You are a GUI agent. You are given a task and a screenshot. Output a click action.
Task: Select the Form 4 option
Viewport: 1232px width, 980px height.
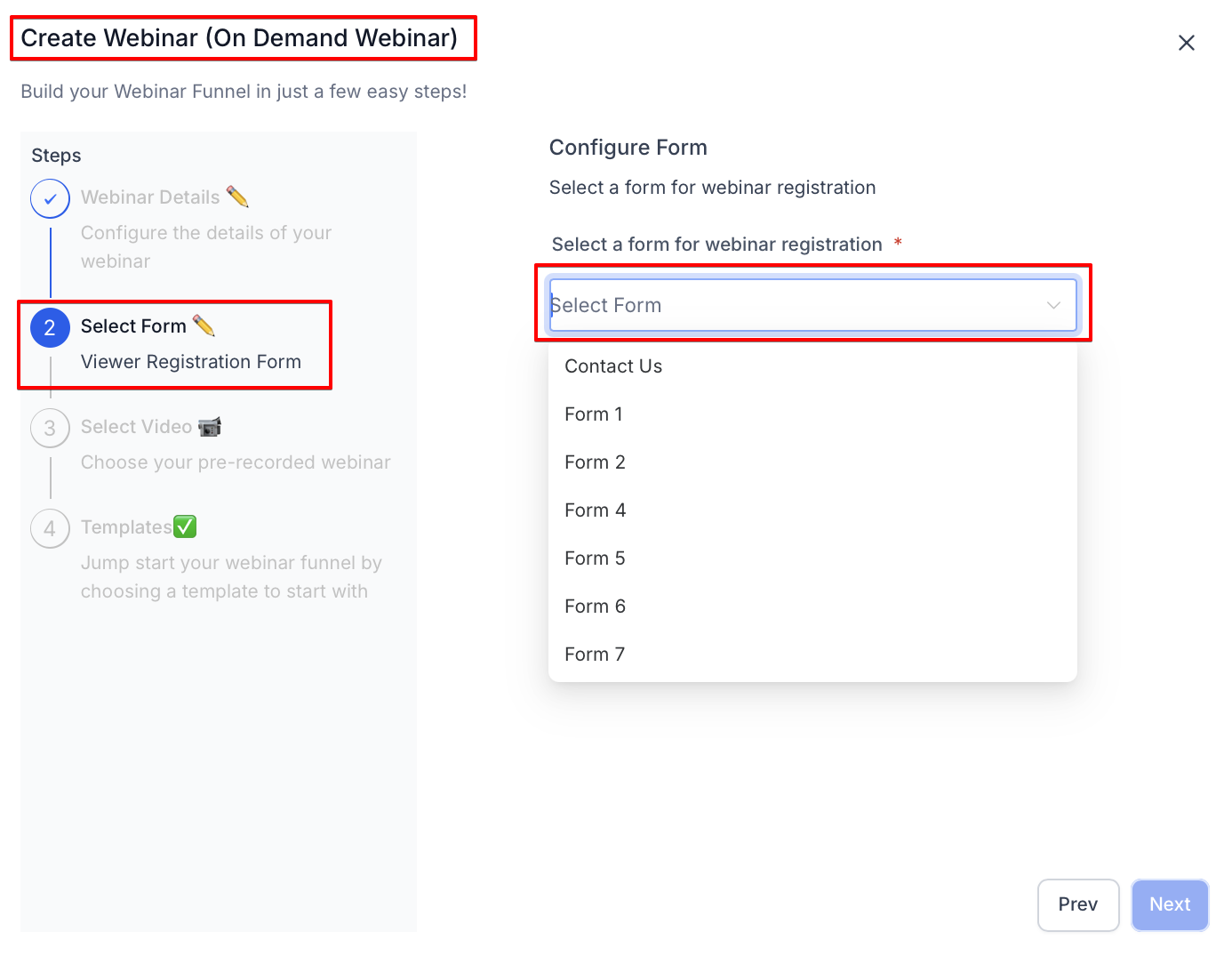(595, 510)
